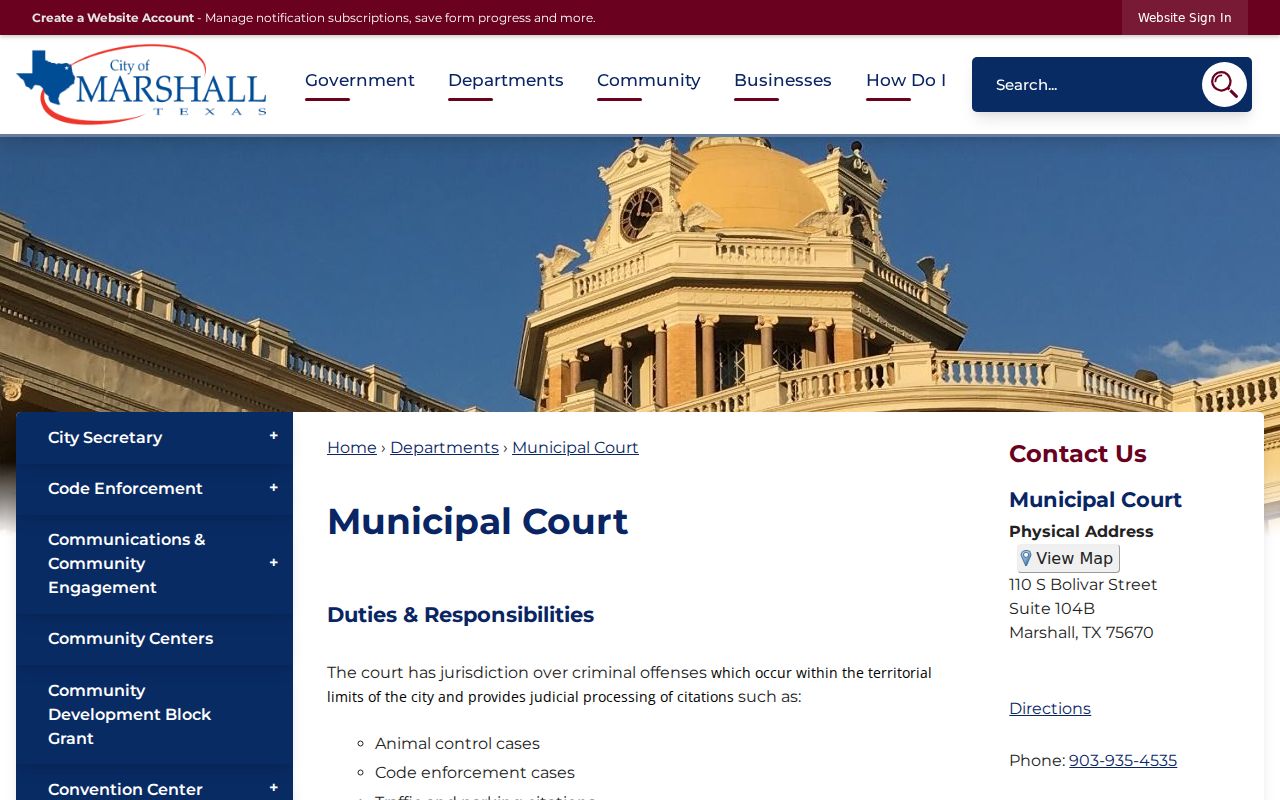The image size is (1280, 800).
Task: Expand the Convention Center submenu
Action: [273, 789]
